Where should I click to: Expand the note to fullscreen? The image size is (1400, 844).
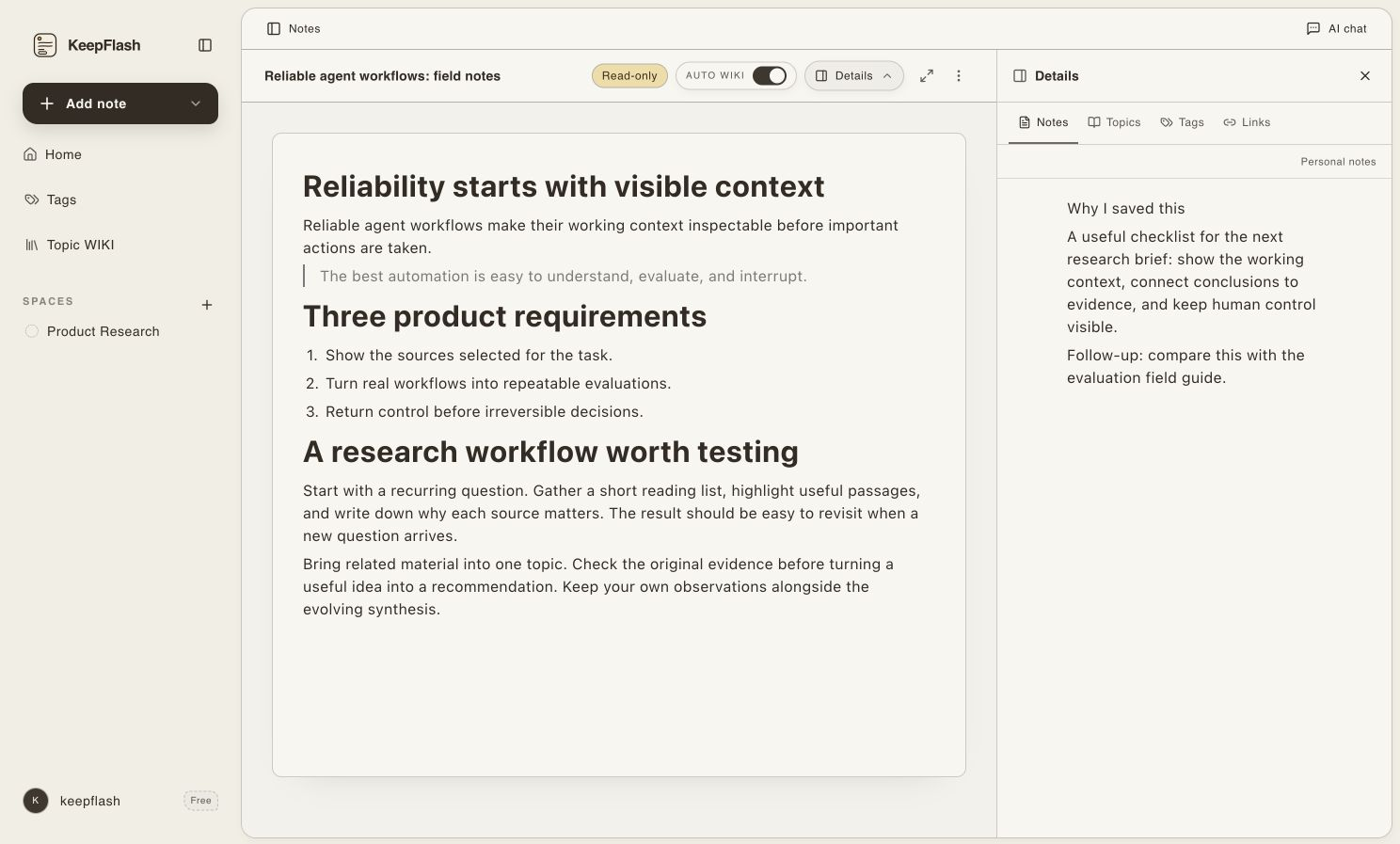pyautogui.click(x=927, y=76)
